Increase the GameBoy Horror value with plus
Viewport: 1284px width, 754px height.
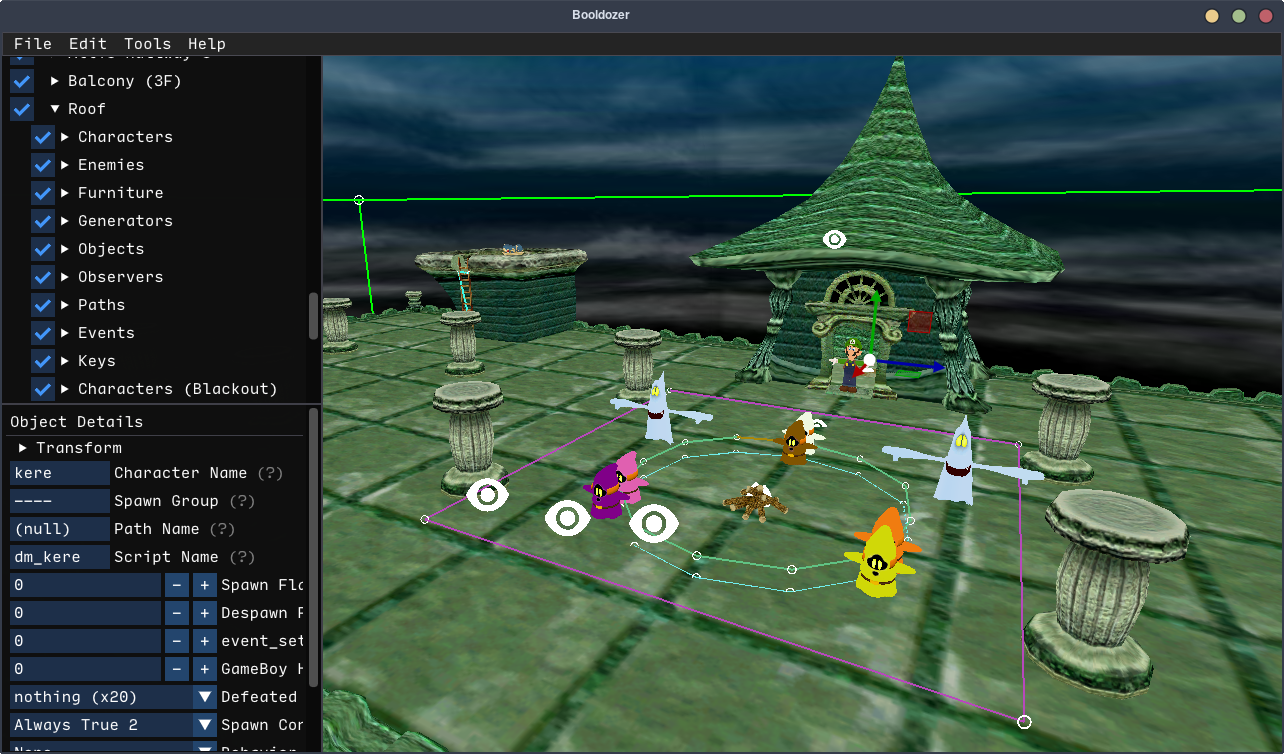pyautogui.click(x=205, y=669)
